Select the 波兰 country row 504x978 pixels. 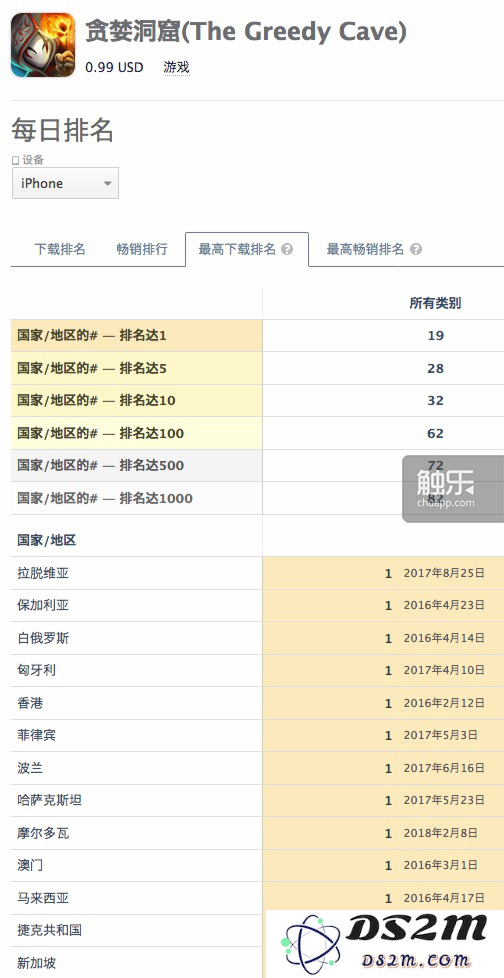pyautogui.click(x=257, y=768)
